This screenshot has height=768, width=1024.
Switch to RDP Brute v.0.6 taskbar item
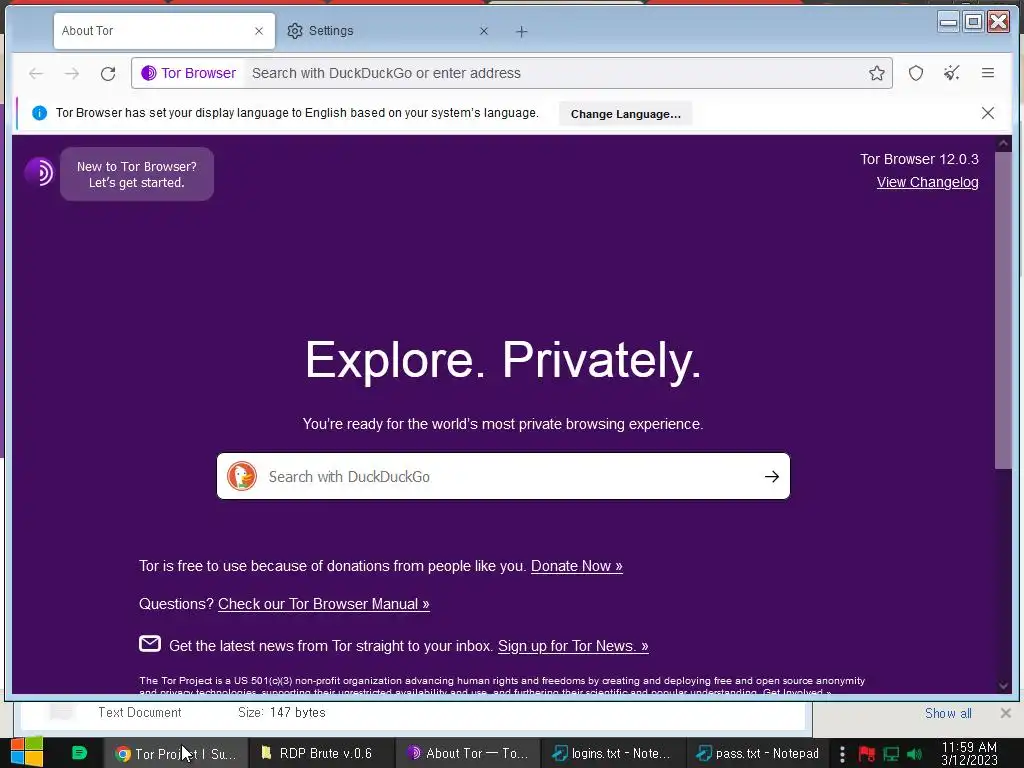click(321, 754)
